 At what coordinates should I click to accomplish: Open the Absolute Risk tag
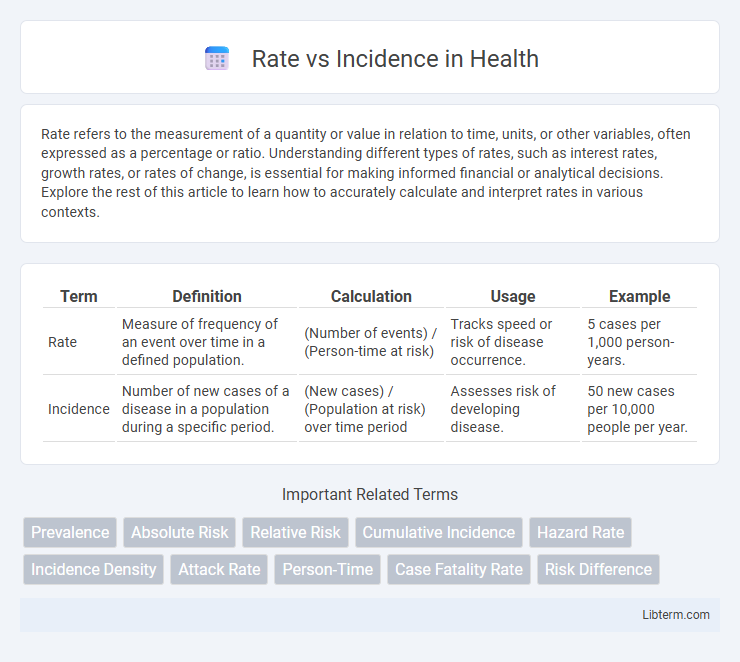tap(179, 532)
